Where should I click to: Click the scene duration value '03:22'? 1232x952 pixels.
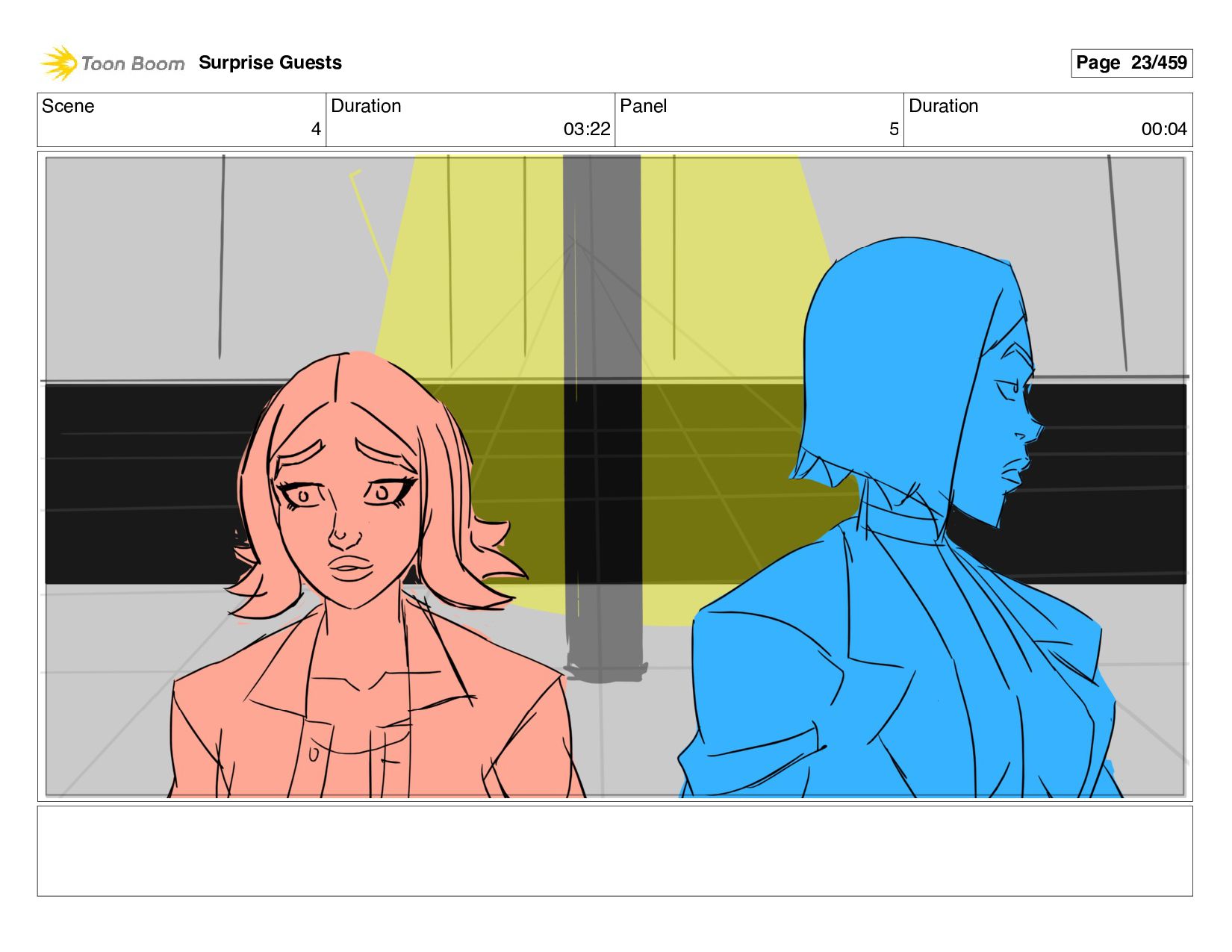[x=587, y=129]
